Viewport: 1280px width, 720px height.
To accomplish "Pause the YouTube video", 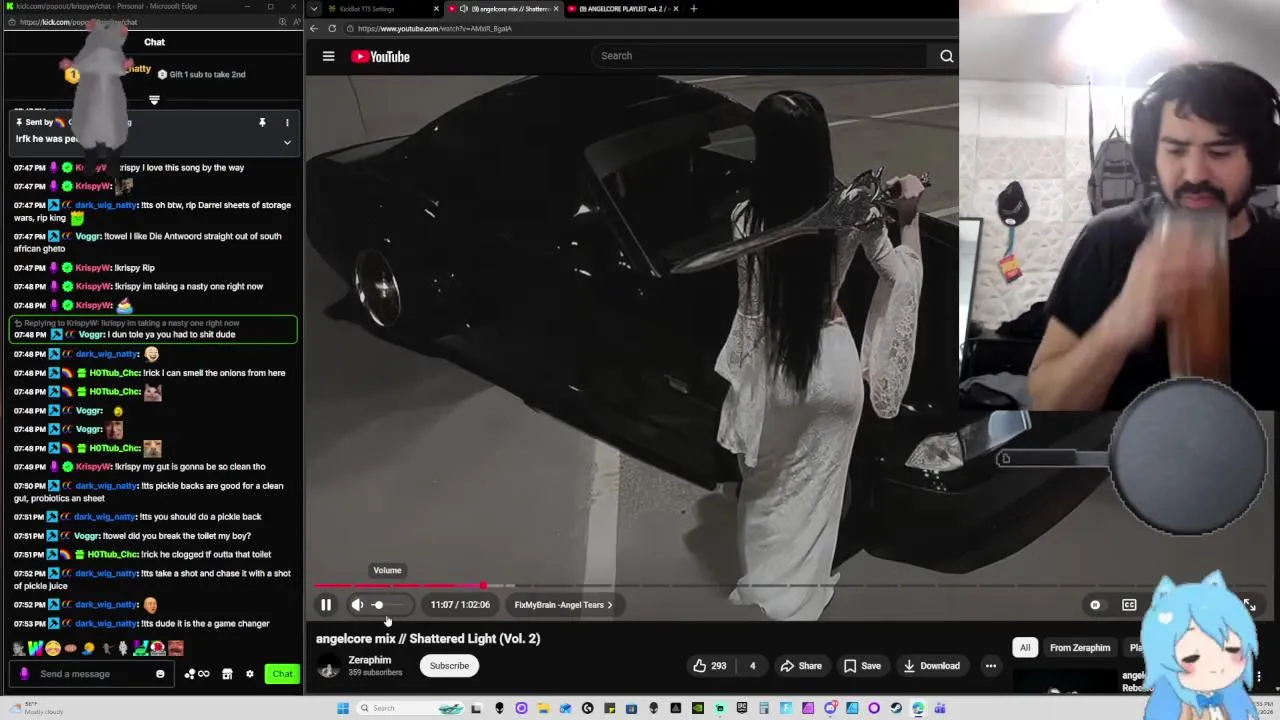I will [x=326, y=605].
